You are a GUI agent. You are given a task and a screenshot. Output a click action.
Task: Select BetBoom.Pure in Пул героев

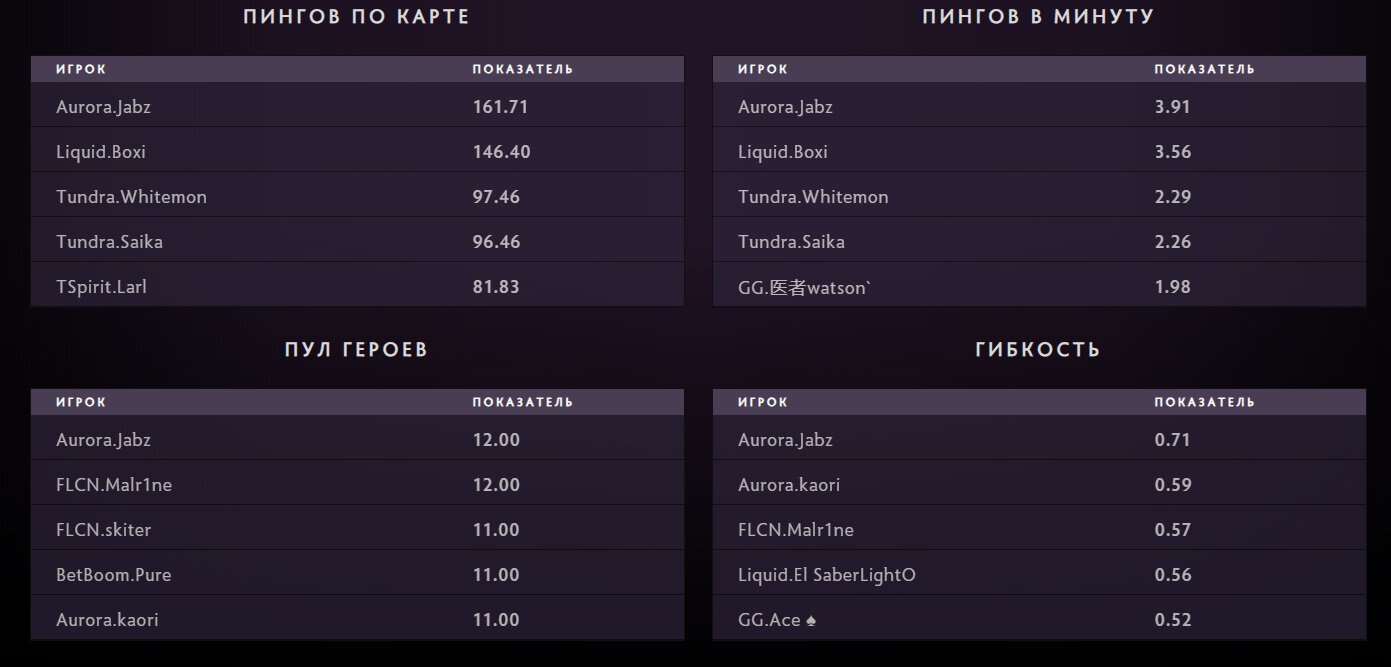[x=113, y=575]
